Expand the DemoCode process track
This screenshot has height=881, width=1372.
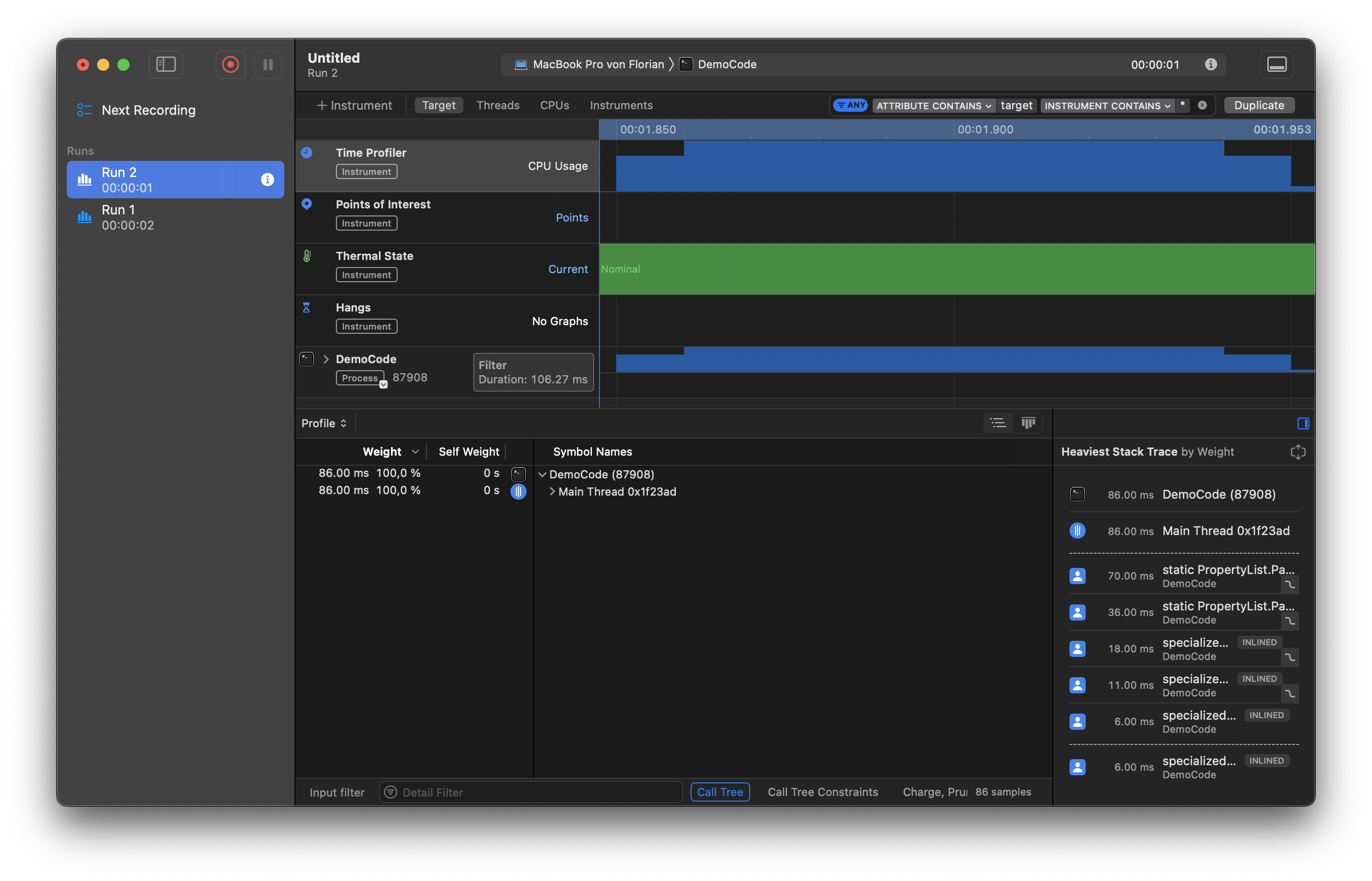[x=326, y=359]
